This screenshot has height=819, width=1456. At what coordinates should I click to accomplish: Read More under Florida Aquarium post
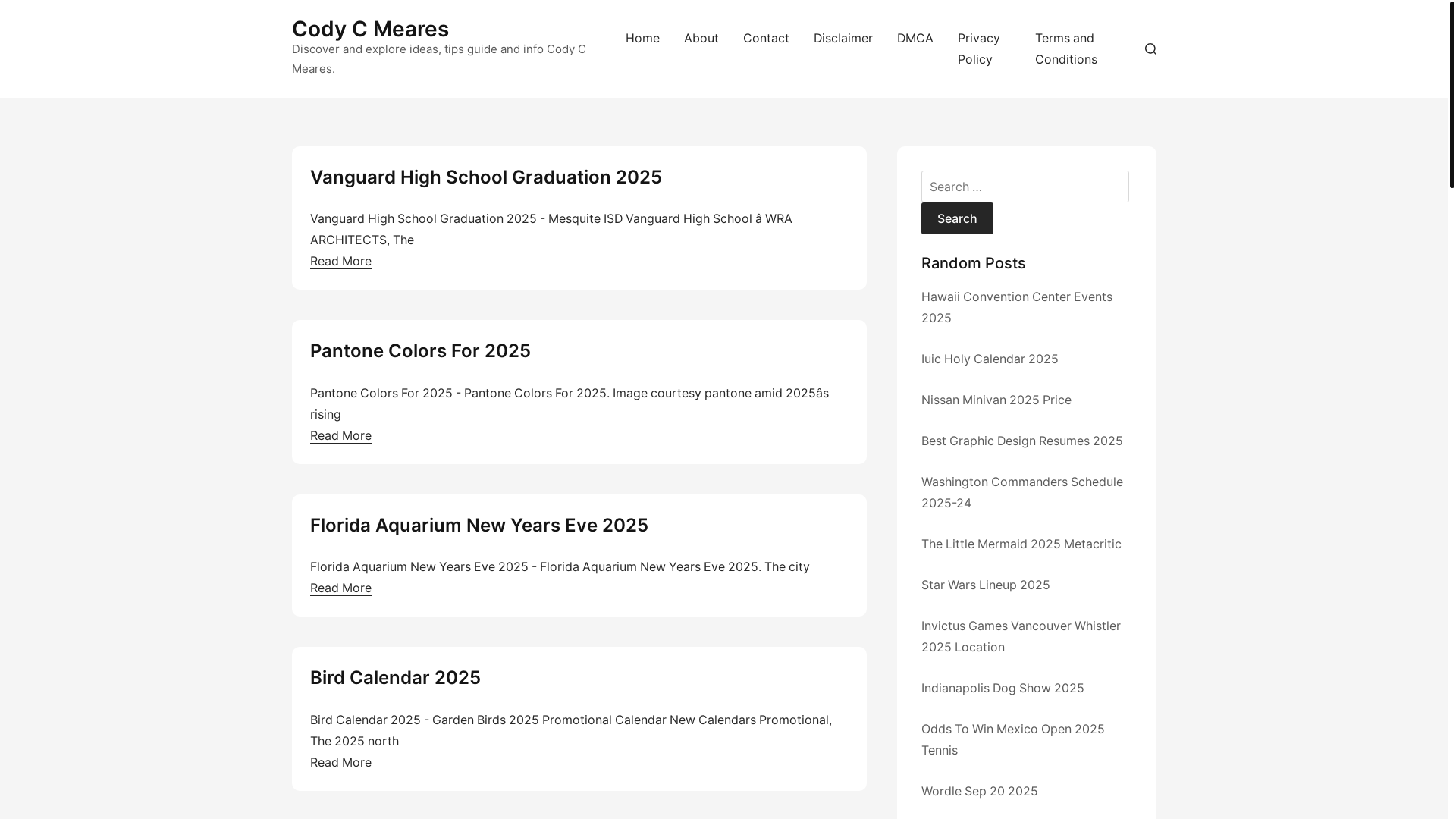pyautogui.click(x=340, y=588)
